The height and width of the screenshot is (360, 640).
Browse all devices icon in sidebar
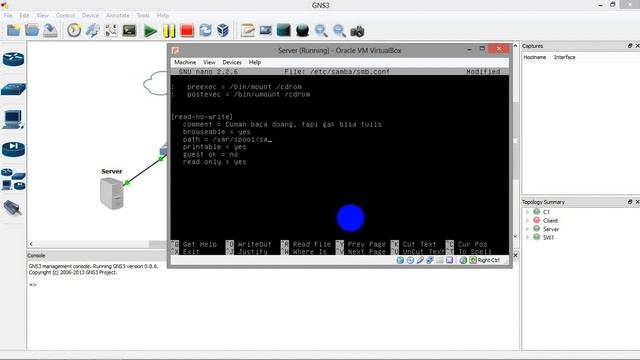point(13,180)
